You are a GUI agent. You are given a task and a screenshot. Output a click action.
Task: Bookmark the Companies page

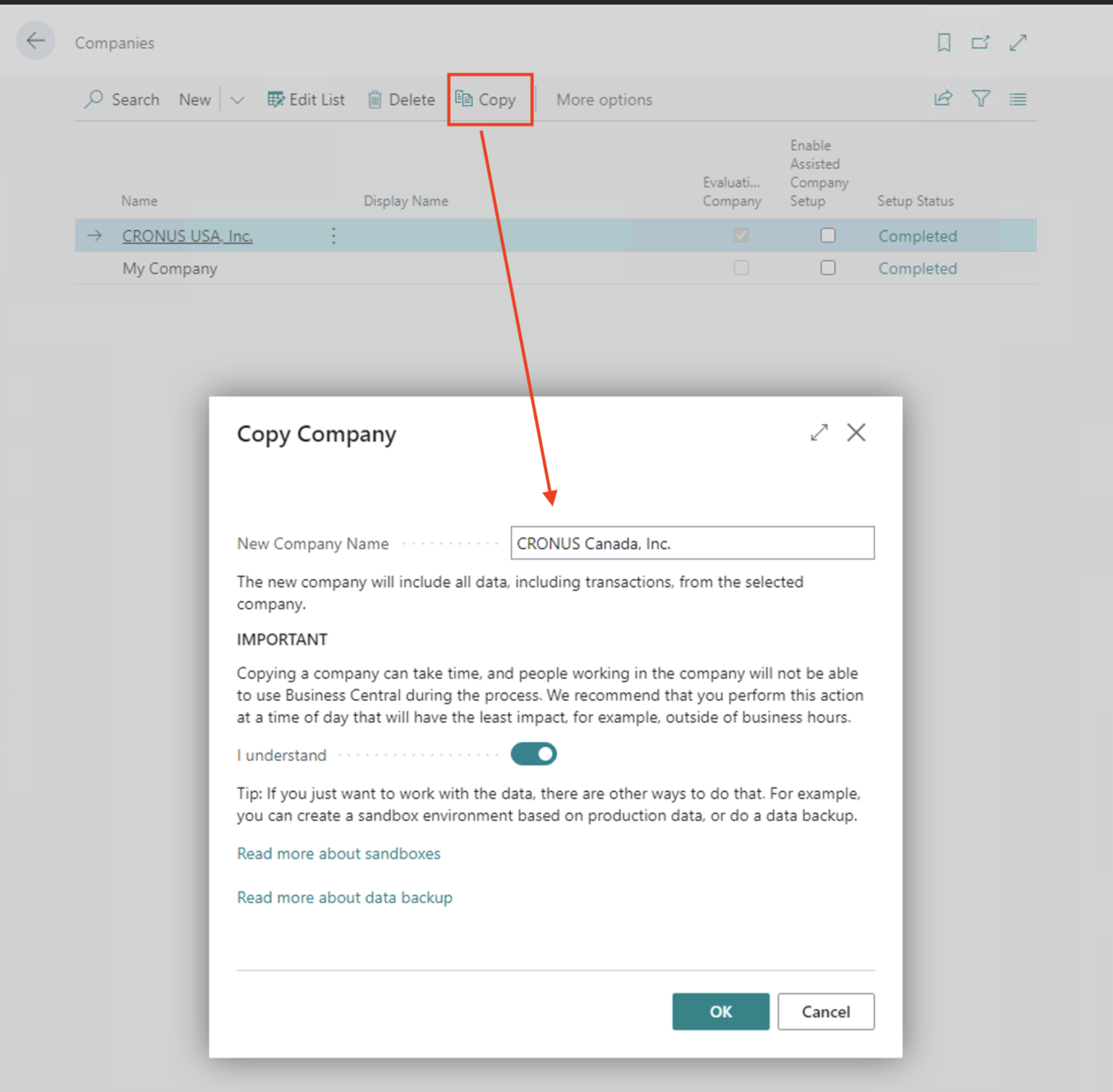(x=943, y=42)
